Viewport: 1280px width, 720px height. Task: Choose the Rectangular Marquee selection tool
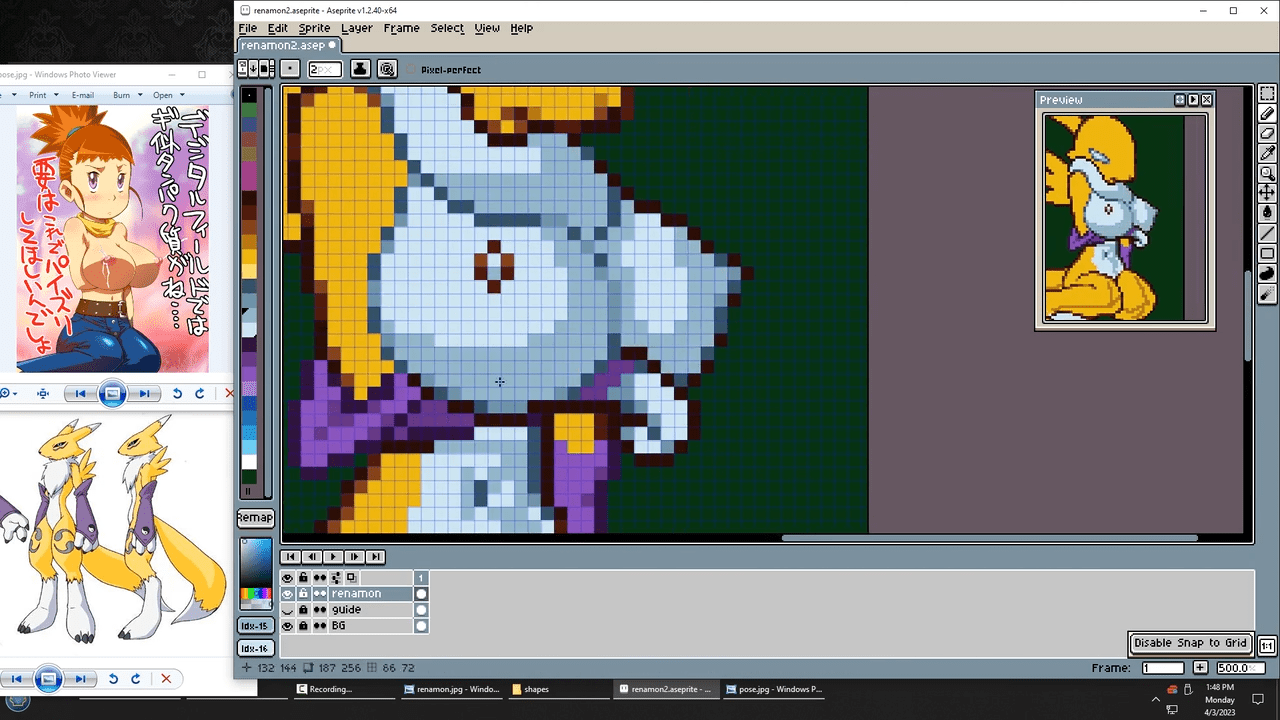[1267, 94]
